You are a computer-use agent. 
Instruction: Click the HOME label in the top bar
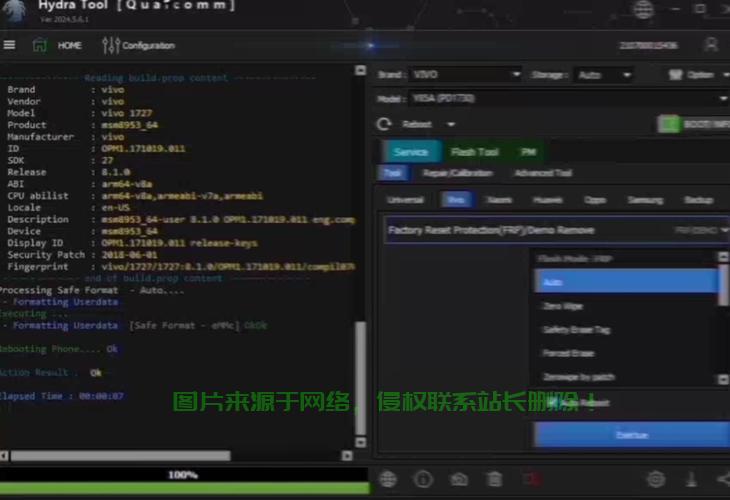tap(69, 45)
